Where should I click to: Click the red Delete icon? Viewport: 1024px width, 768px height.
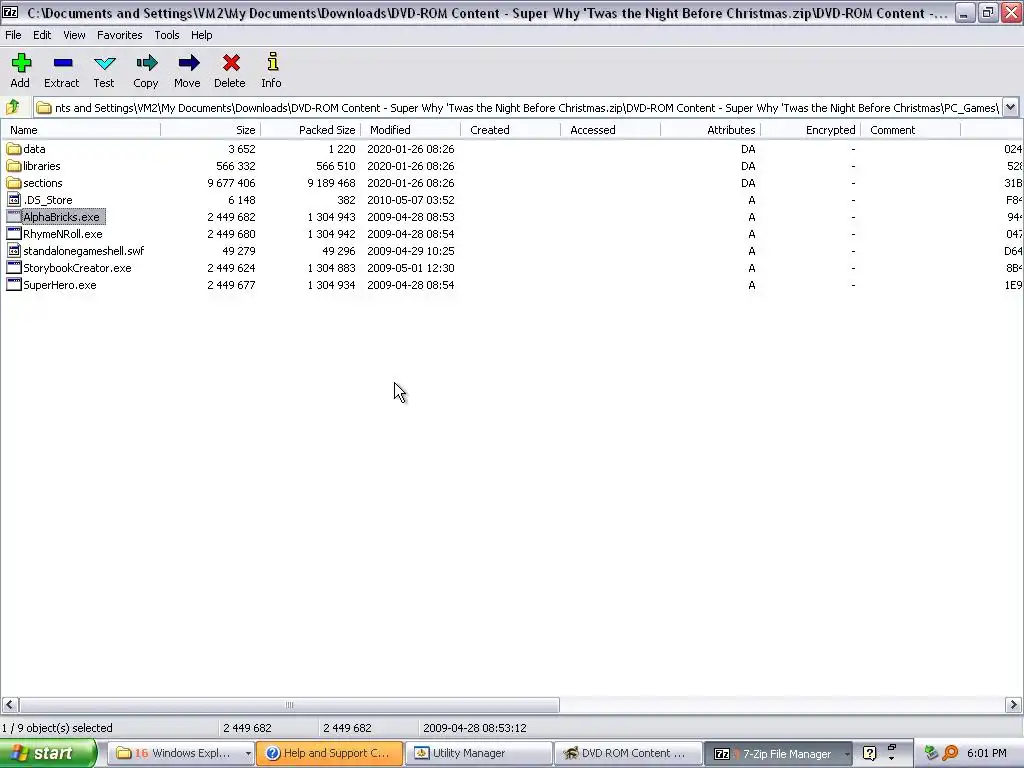coord(231,63)
